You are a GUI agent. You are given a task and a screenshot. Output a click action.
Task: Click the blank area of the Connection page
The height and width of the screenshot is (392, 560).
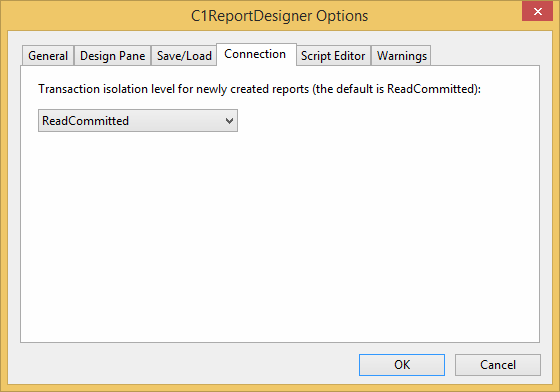[280, 236]
